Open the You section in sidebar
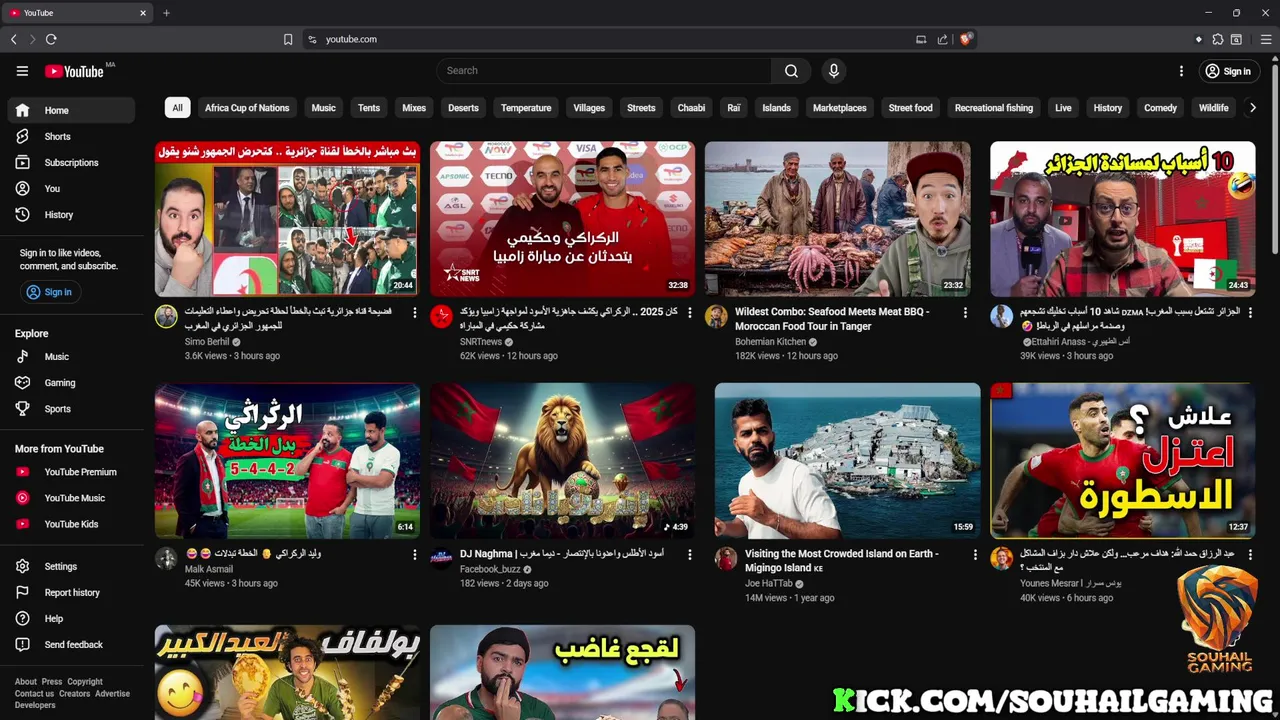 (71, 188)
